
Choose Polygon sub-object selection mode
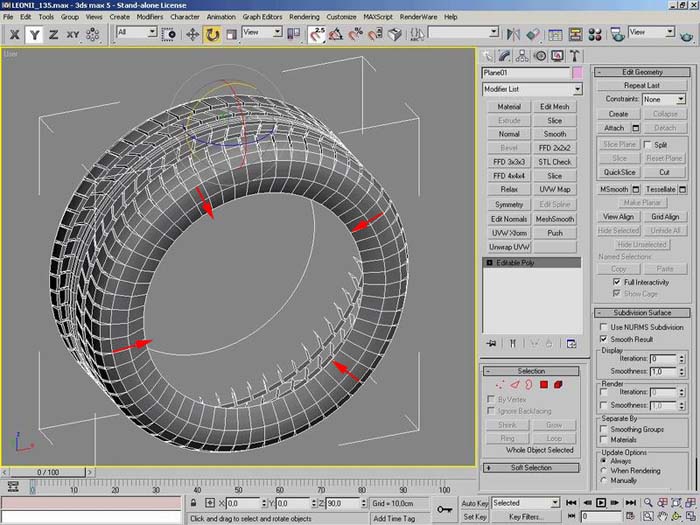(544, 384)
